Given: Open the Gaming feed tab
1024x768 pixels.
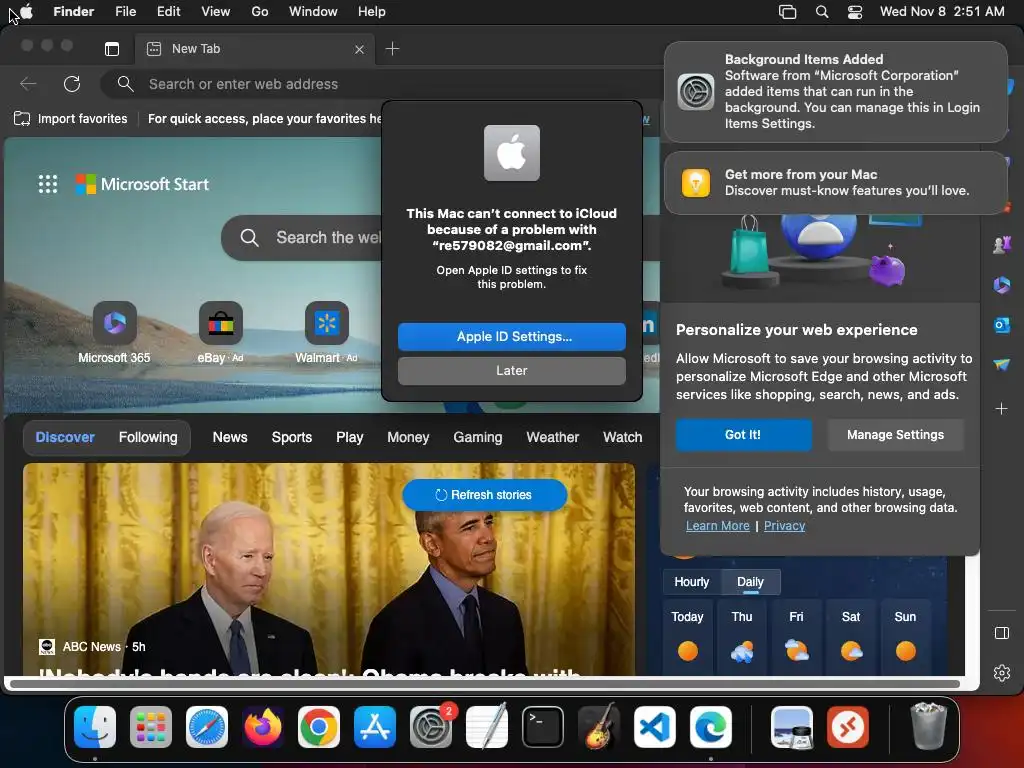Looking at the screenshot, I should 478,437.
